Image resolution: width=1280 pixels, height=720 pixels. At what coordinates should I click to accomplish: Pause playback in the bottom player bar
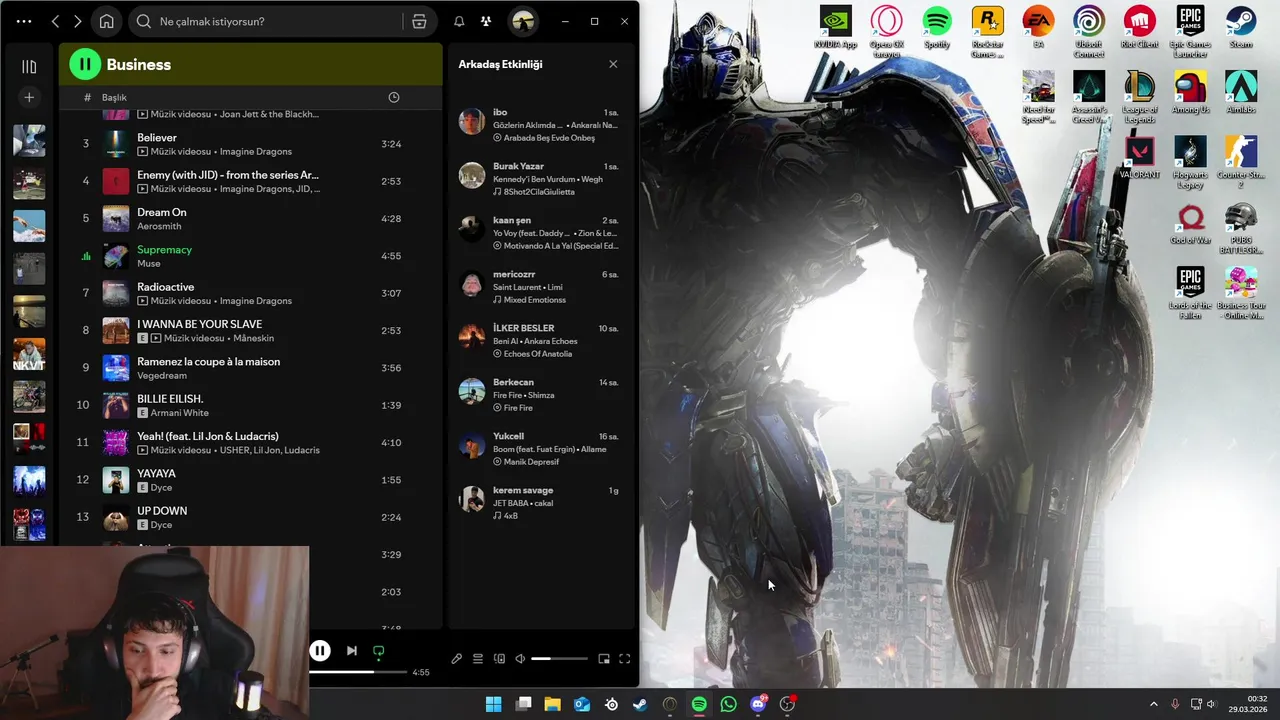320,651
